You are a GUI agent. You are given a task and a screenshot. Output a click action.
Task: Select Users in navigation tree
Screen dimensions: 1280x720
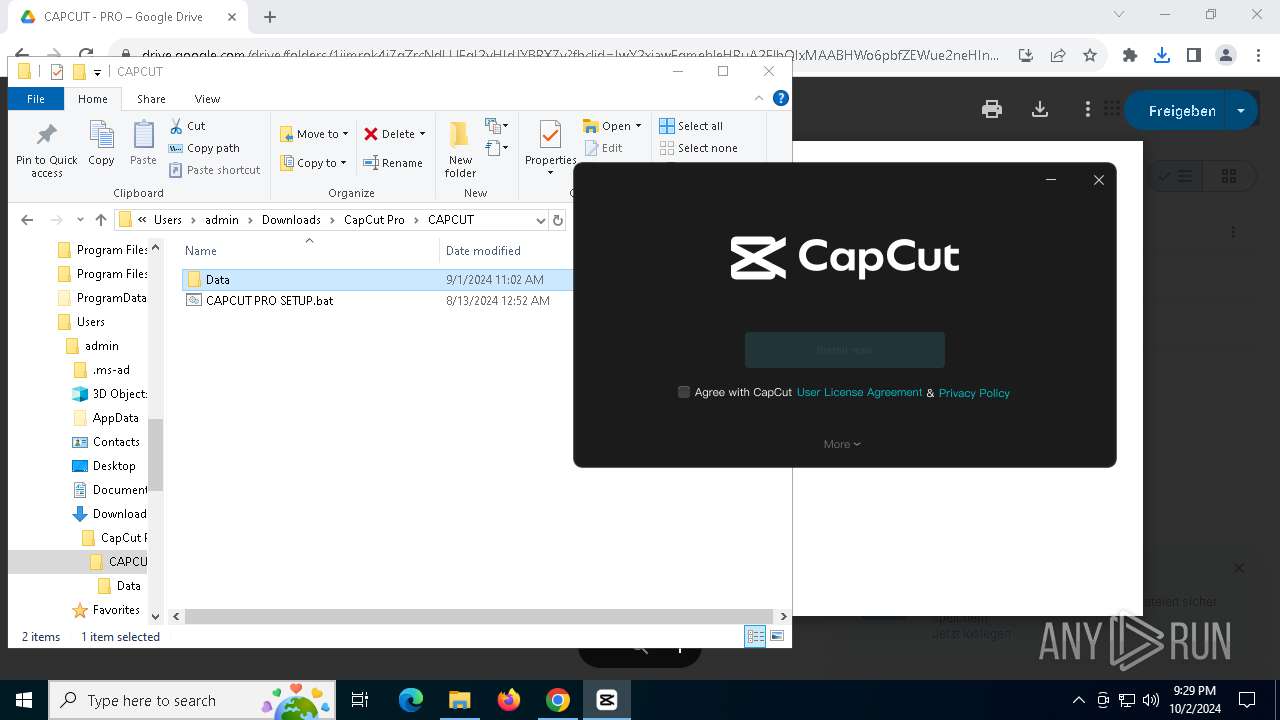[81, 322]
